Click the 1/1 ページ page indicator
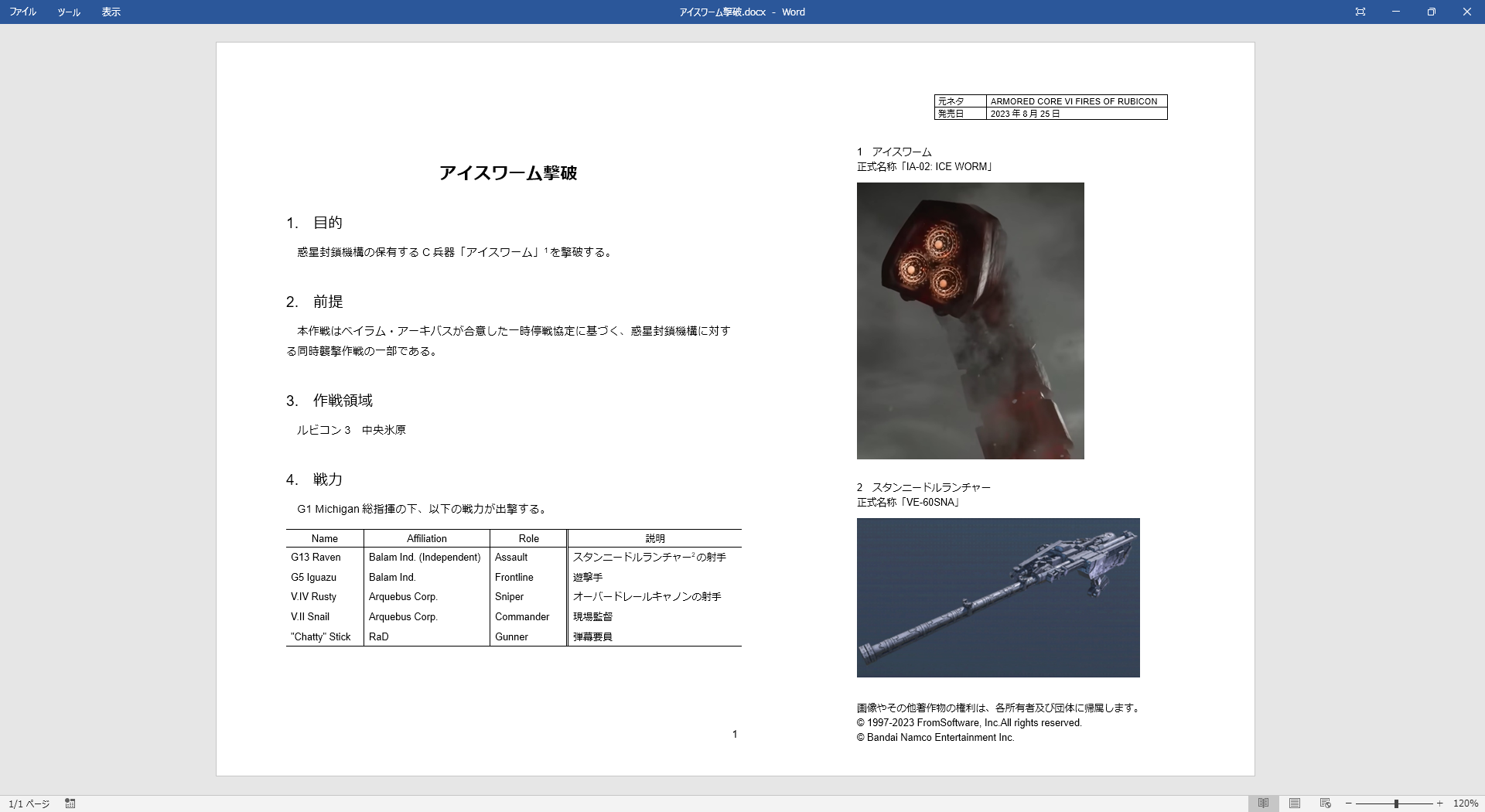The image size is (1485, 812). click(29, 803)
